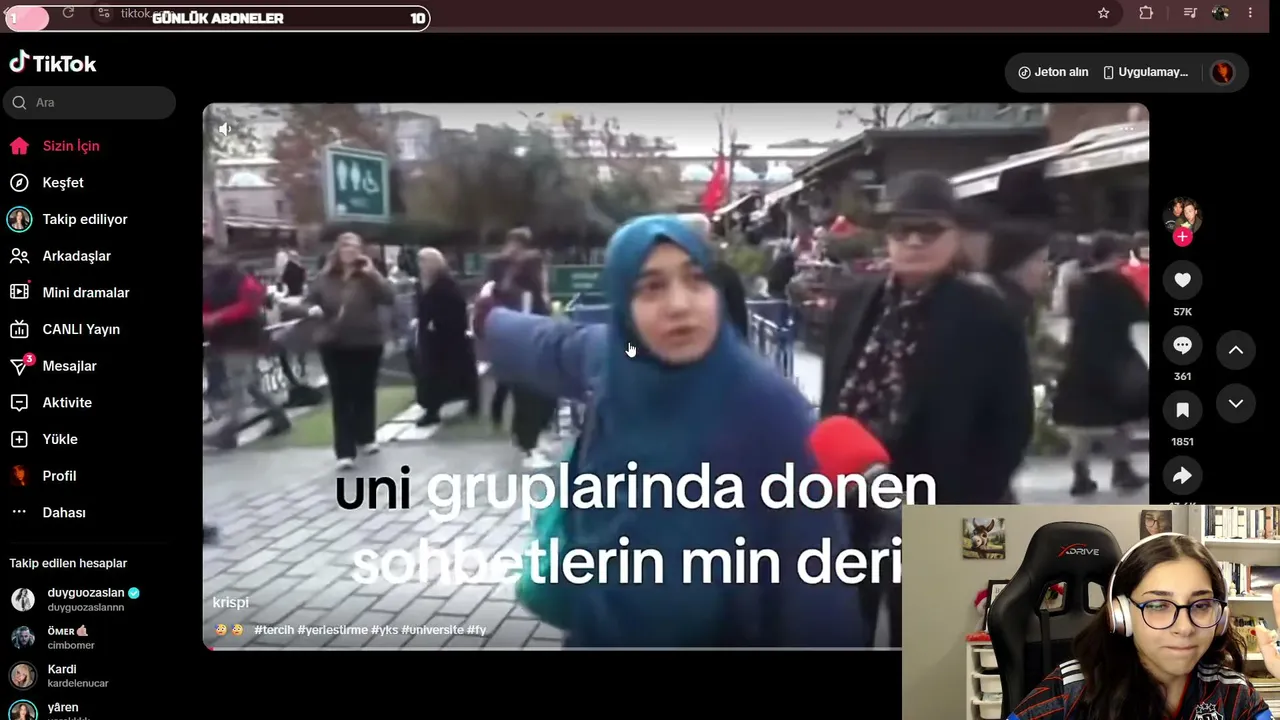
Task: Open the kardelenucar followed account
Action: click(77, 676)
